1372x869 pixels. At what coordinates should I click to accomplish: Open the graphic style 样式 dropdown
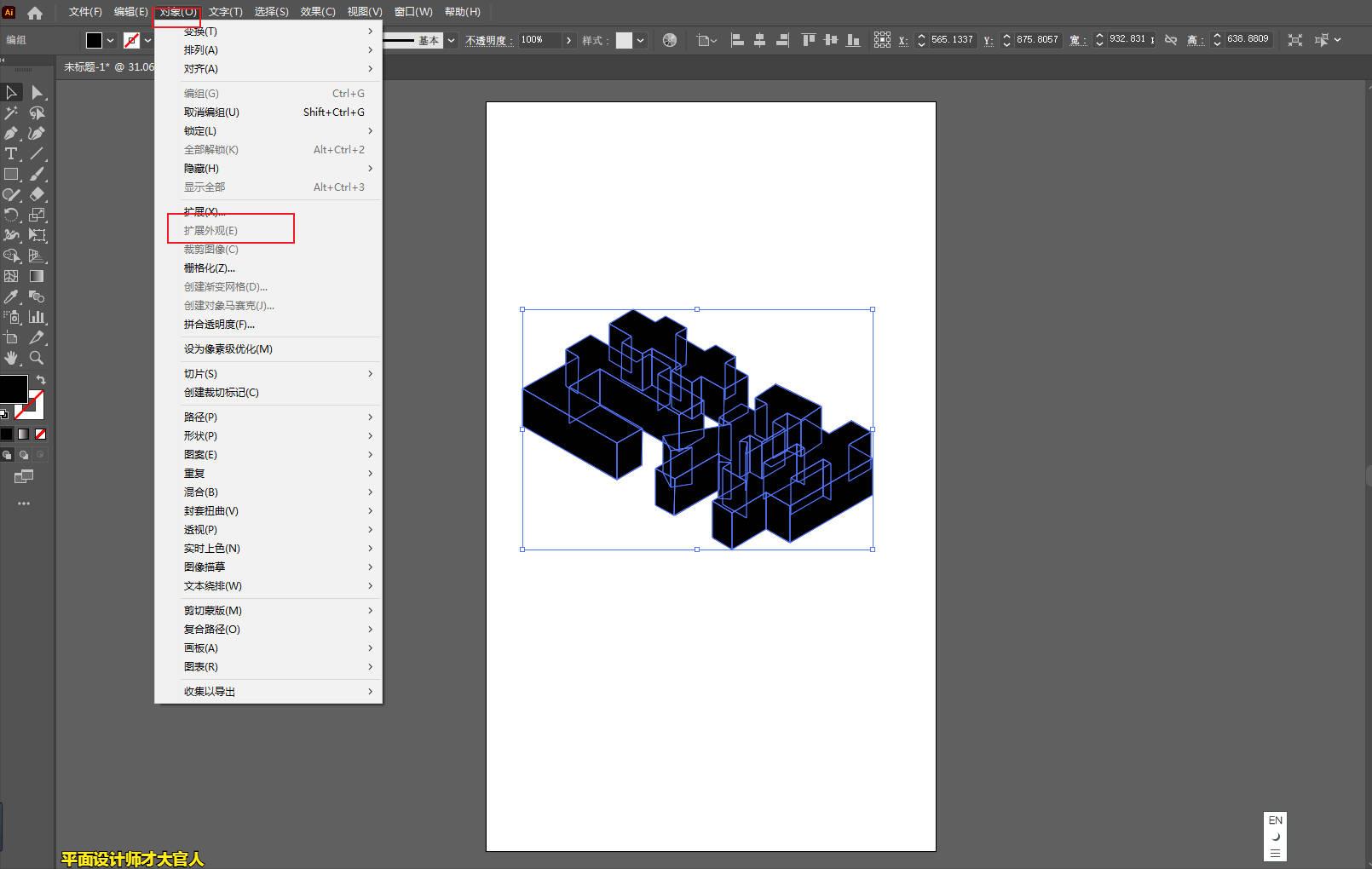(x=640, y=40)
